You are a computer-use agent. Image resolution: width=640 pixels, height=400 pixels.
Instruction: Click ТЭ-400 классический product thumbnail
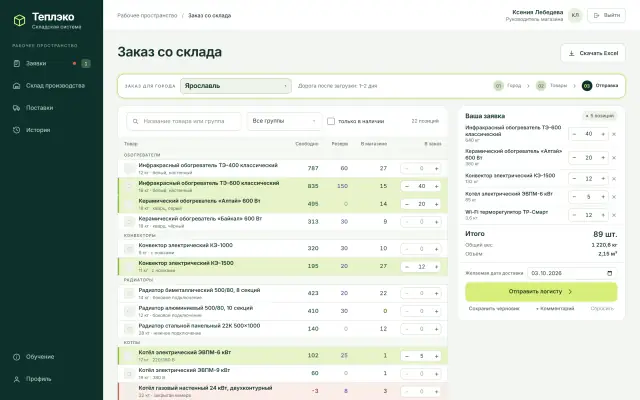(x=129, y=168)
